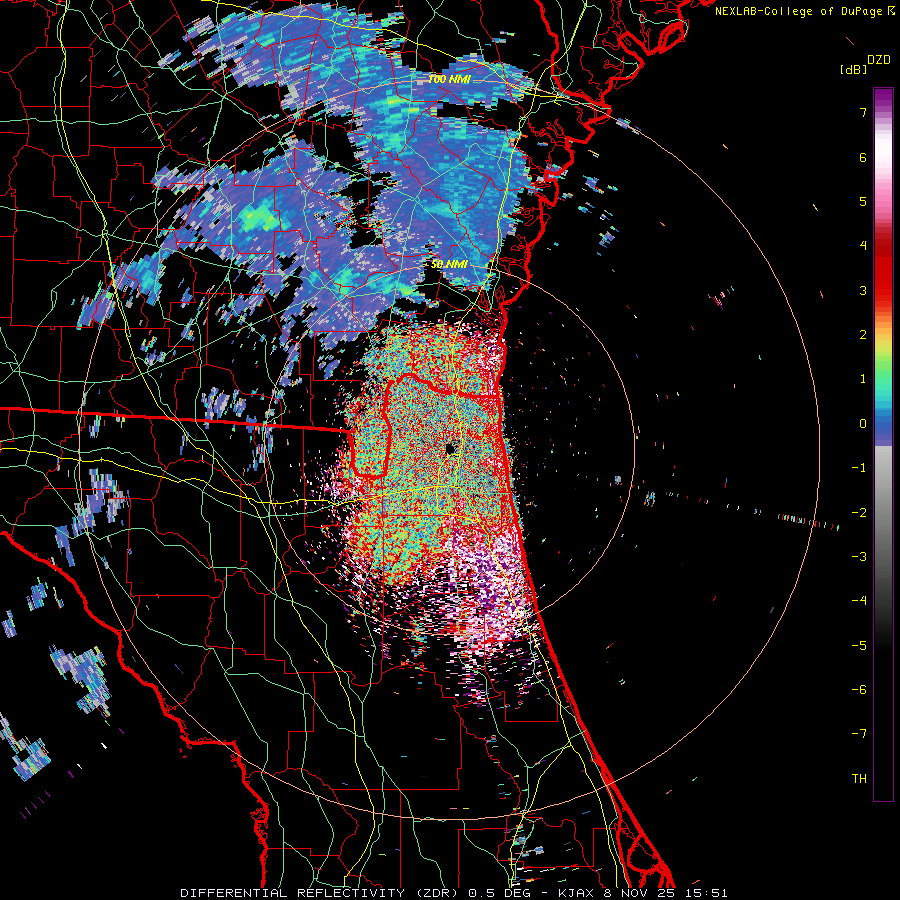Viewport: 900px width, 900px height.
Task: Click the color scale value 1
Action: point(863,379)
